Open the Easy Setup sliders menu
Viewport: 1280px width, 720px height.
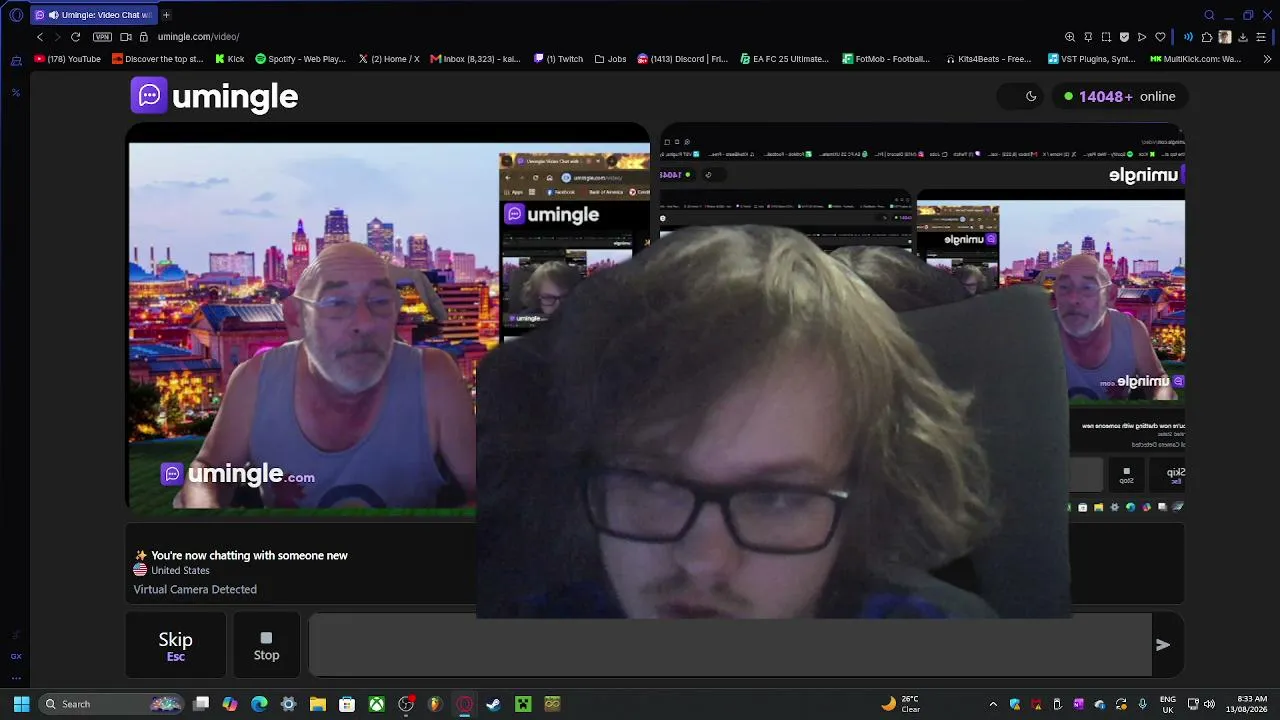[x=1261, y=37]
